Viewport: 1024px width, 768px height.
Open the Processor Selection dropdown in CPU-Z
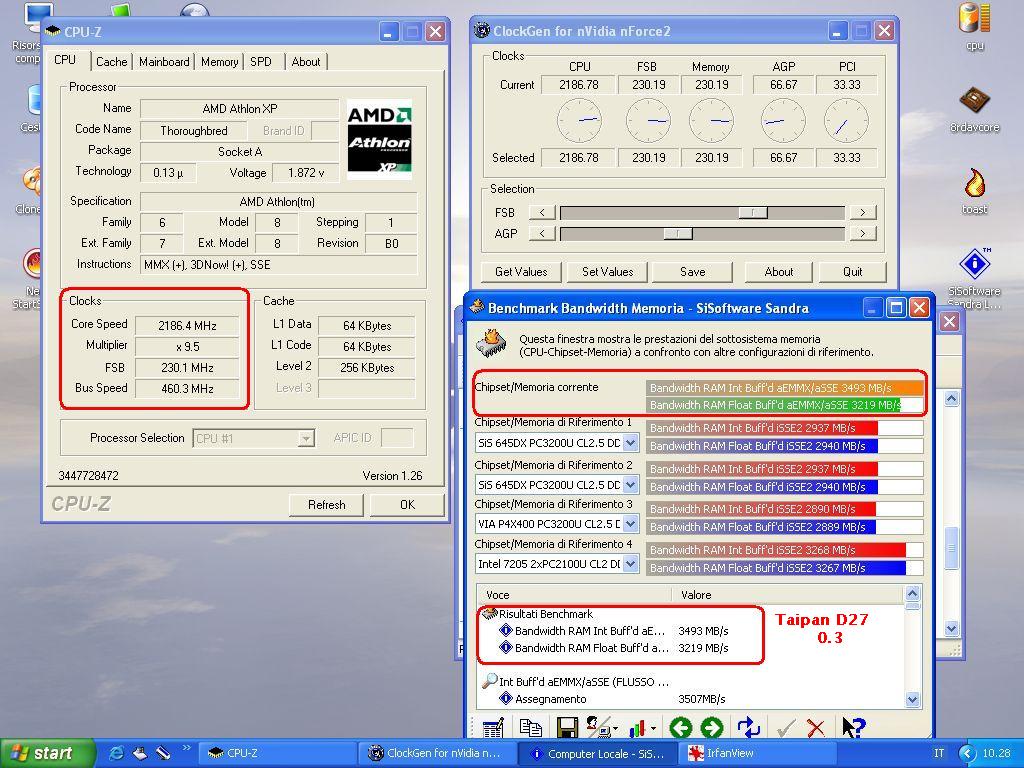pyautogui.click(x=306, y=438)
